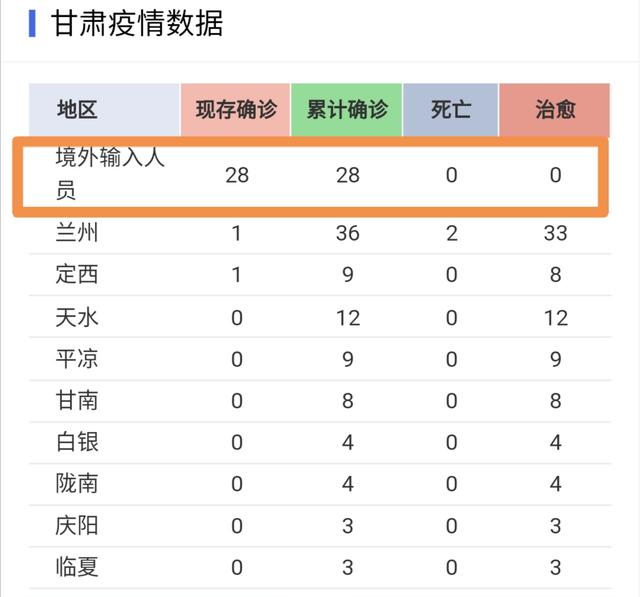Click the 甘南 region name
This screenshot has width=640, height=597.
point(77,401)
